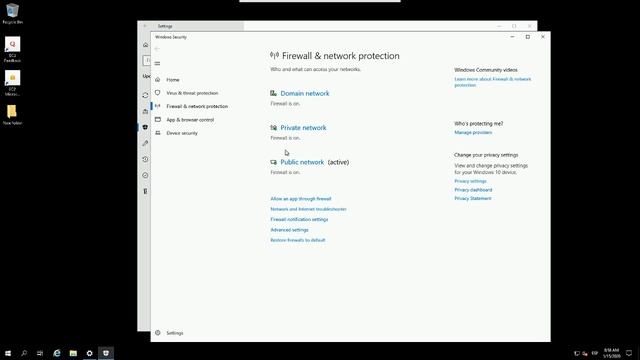
Task: Open Home in Windows Security sidebar
Action: [x=173, y=80]
